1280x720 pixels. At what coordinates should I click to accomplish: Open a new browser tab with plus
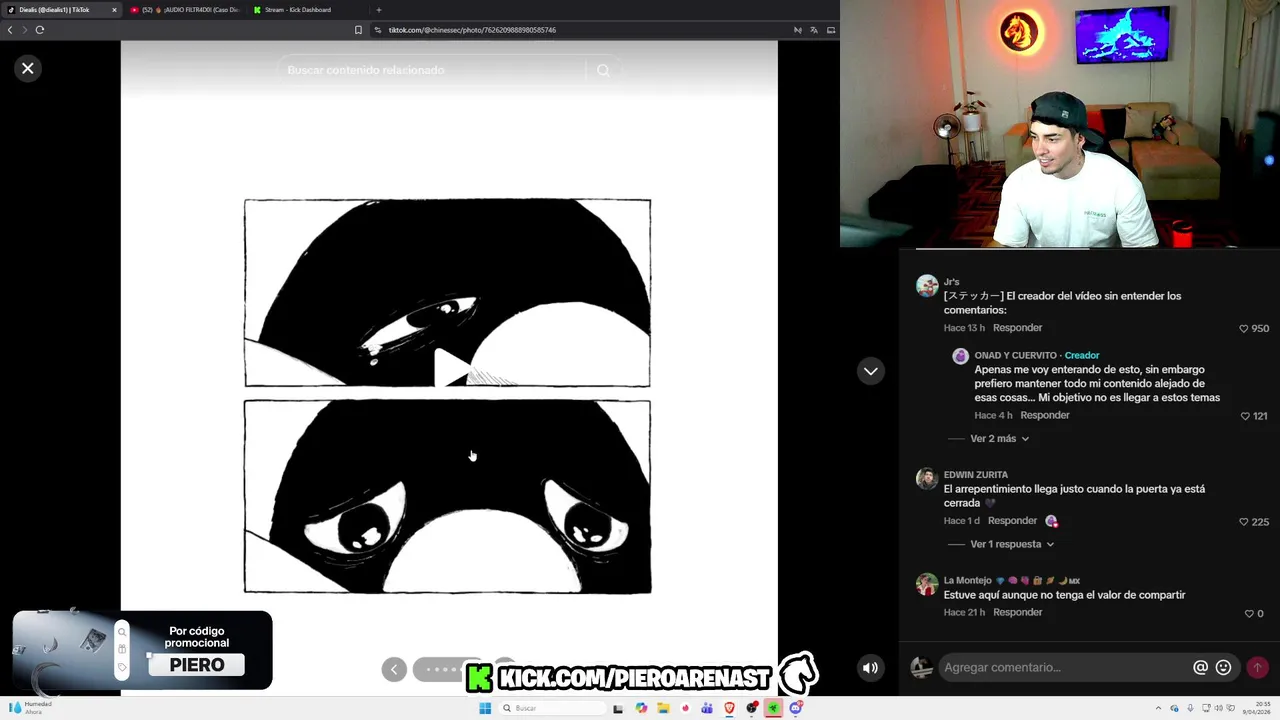point(378,10)
